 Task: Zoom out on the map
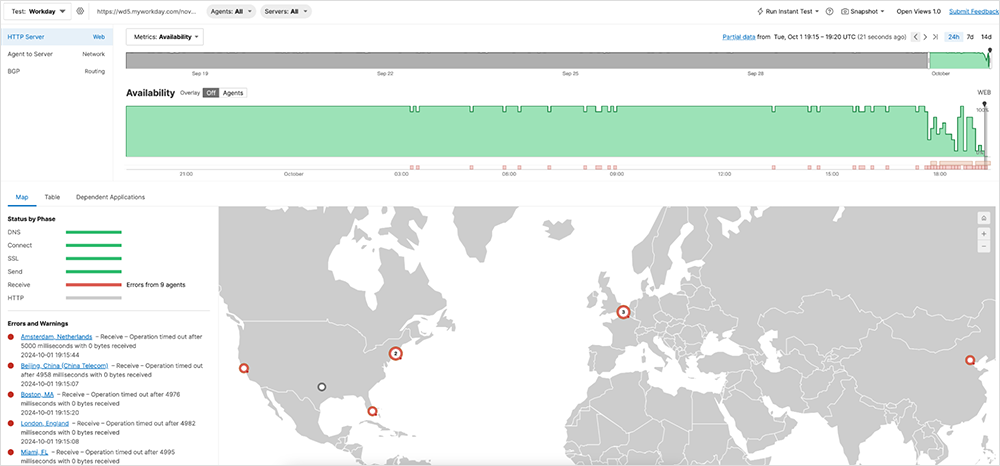(984, 246)
